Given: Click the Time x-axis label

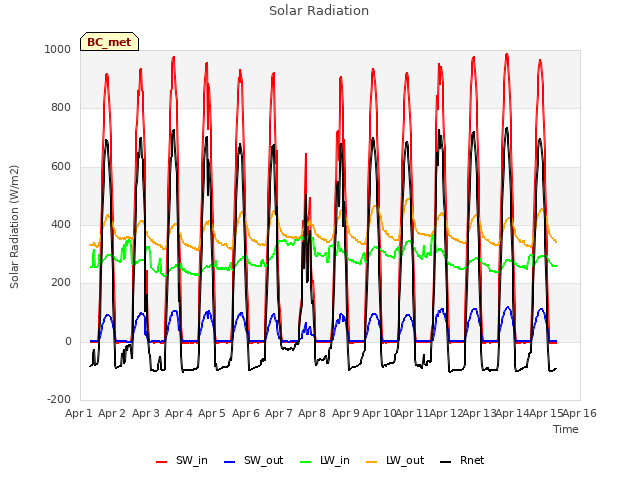Looking at the screenshot, I should point(566,429).
